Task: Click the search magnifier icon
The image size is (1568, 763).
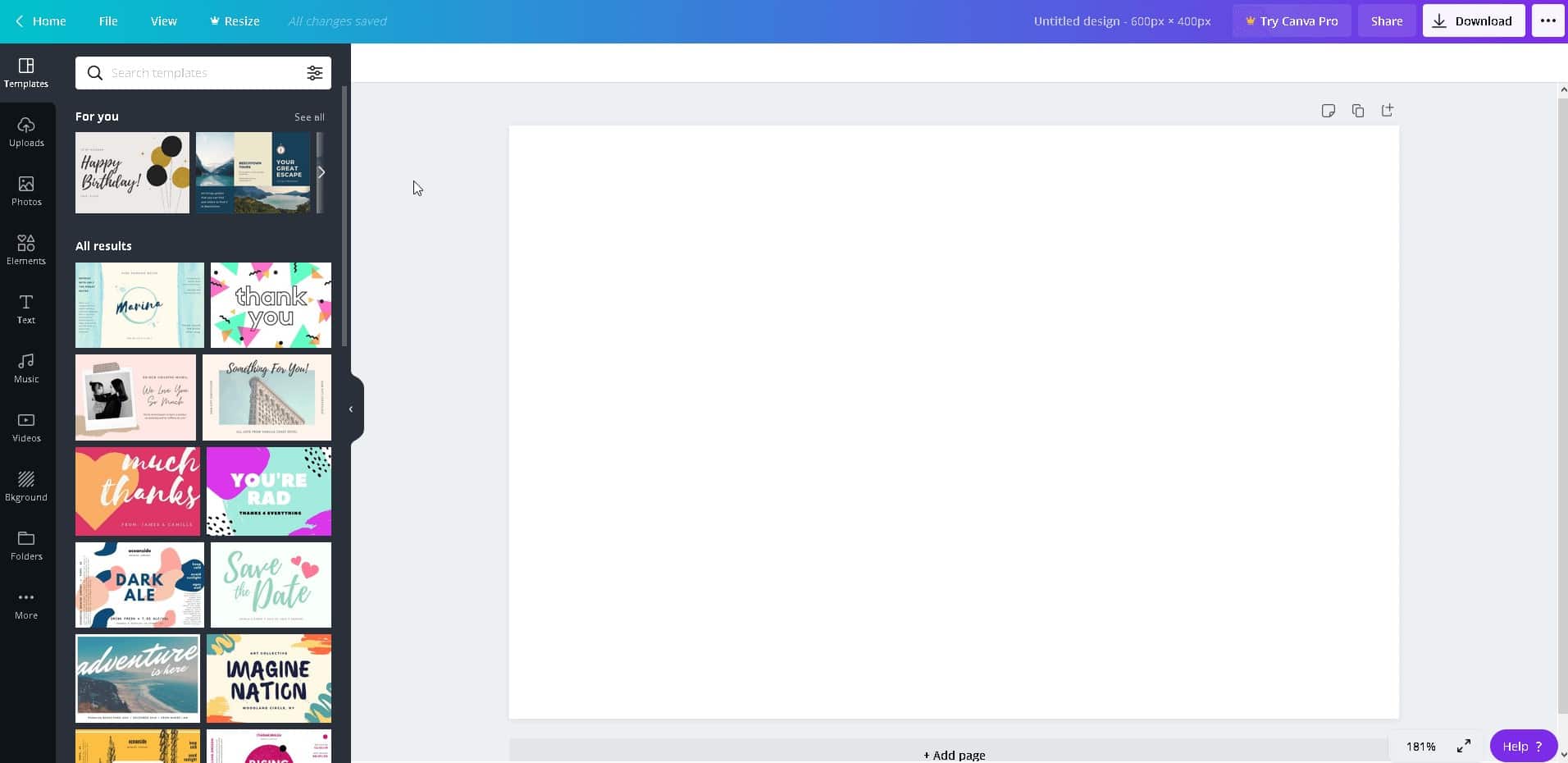Action: pyautogui.click(x=95, y=73)
